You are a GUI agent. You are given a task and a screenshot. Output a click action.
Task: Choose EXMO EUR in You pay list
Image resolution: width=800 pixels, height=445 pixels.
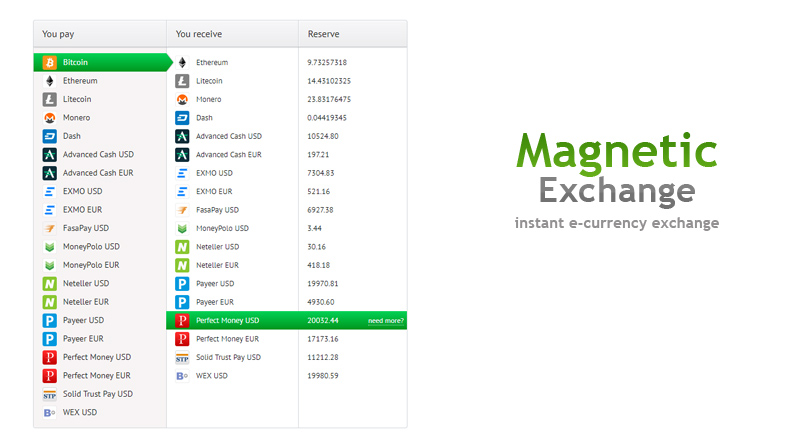tap(83, 210)
